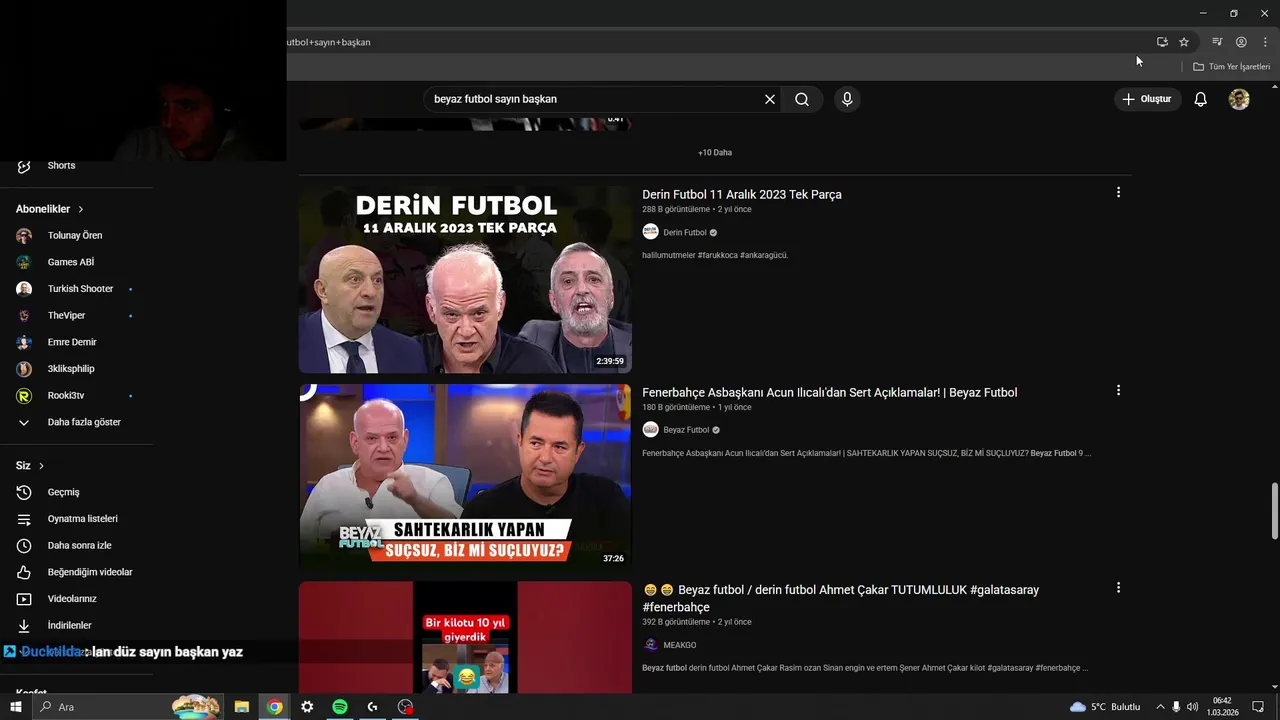Open MEAKGO channel avatar
The height and width of the screenshot is (720, 1280).
pyautogui.click(x=650, y=645)
